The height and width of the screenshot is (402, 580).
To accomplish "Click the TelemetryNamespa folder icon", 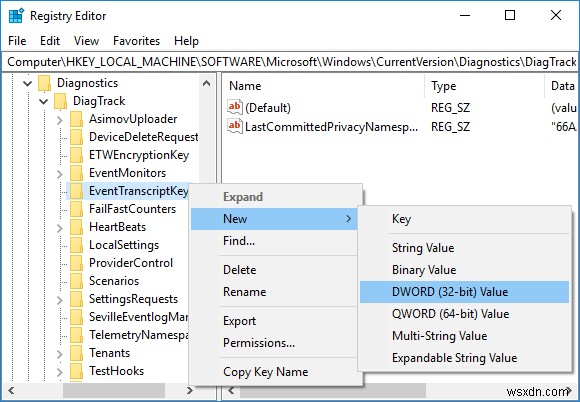I will [77, 335].
